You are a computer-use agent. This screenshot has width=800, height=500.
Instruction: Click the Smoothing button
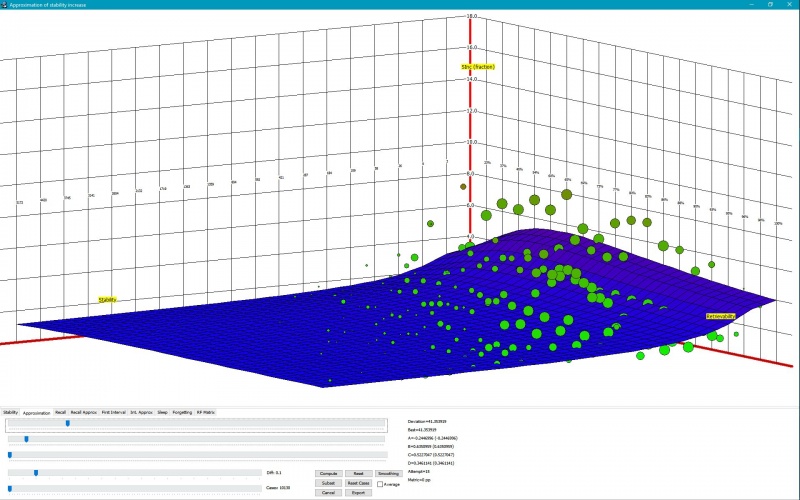pos(389,473)
